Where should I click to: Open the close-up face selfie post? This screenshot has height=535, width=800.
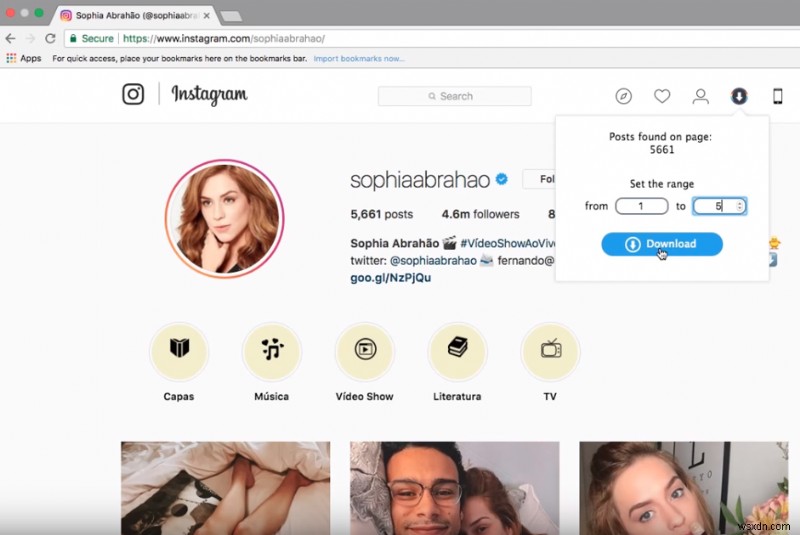coord(684,488)
